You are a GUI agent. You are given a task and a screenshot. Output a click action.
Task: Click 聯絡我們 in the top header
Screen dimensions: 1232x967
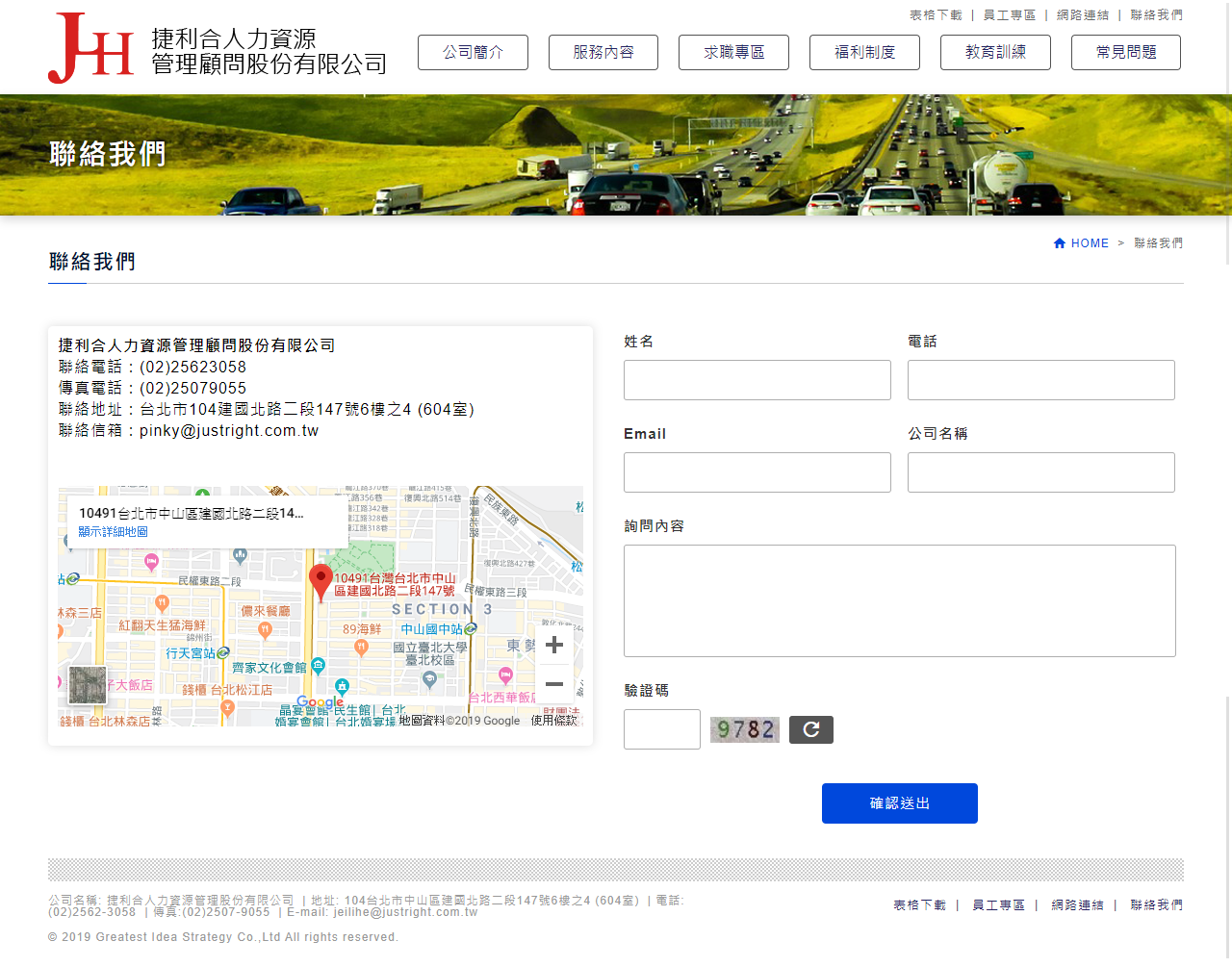1157,15
